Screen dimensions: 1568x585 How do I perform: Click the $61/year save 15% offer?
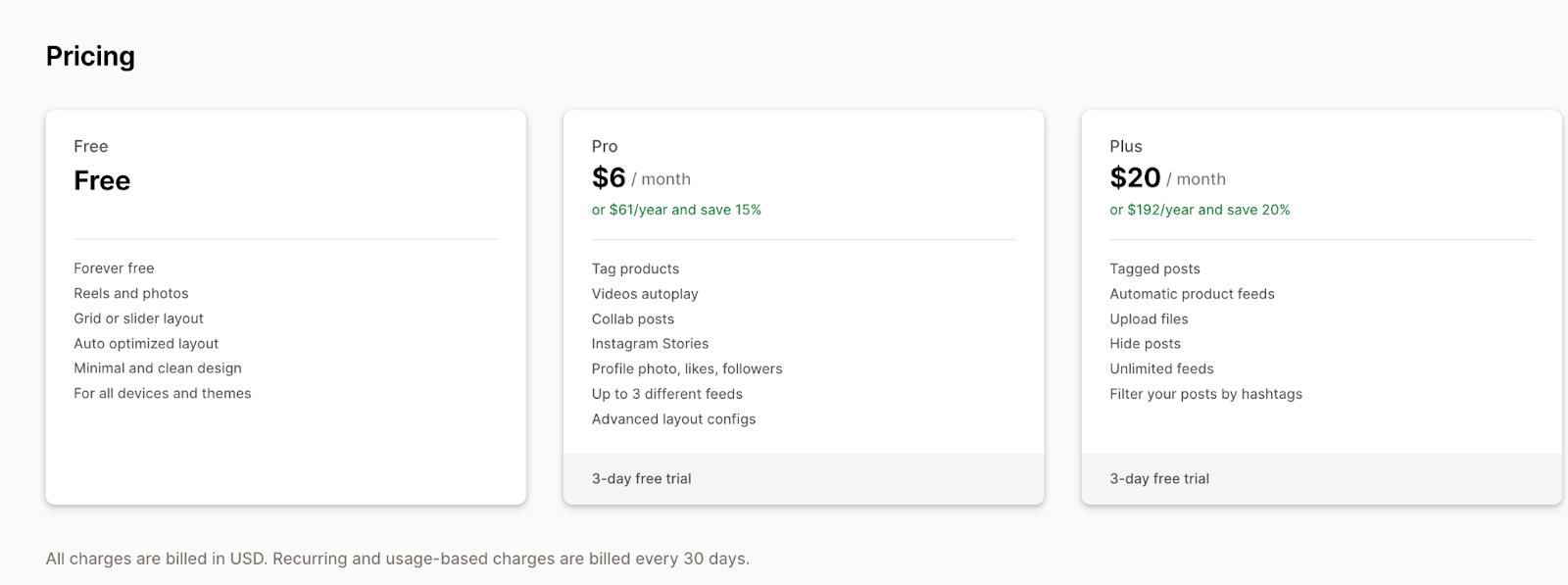(x=676, y=210)
